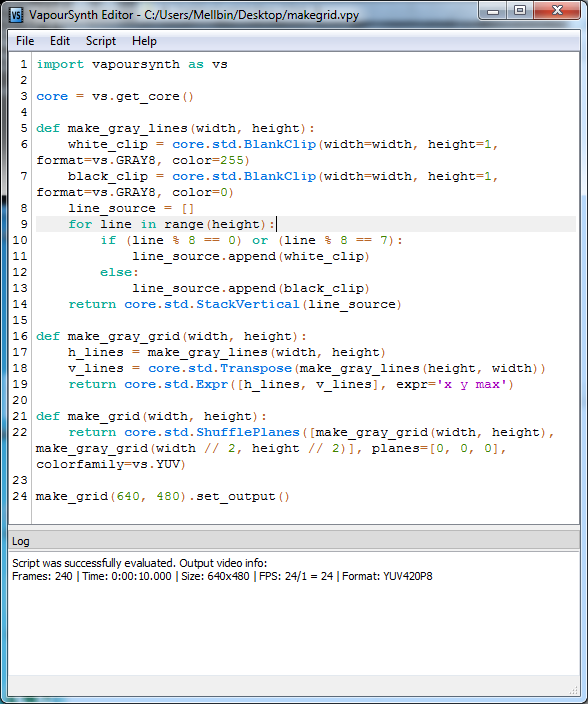Open the File menu
This screenshot has width=588, height=704.
pos(25,41)
